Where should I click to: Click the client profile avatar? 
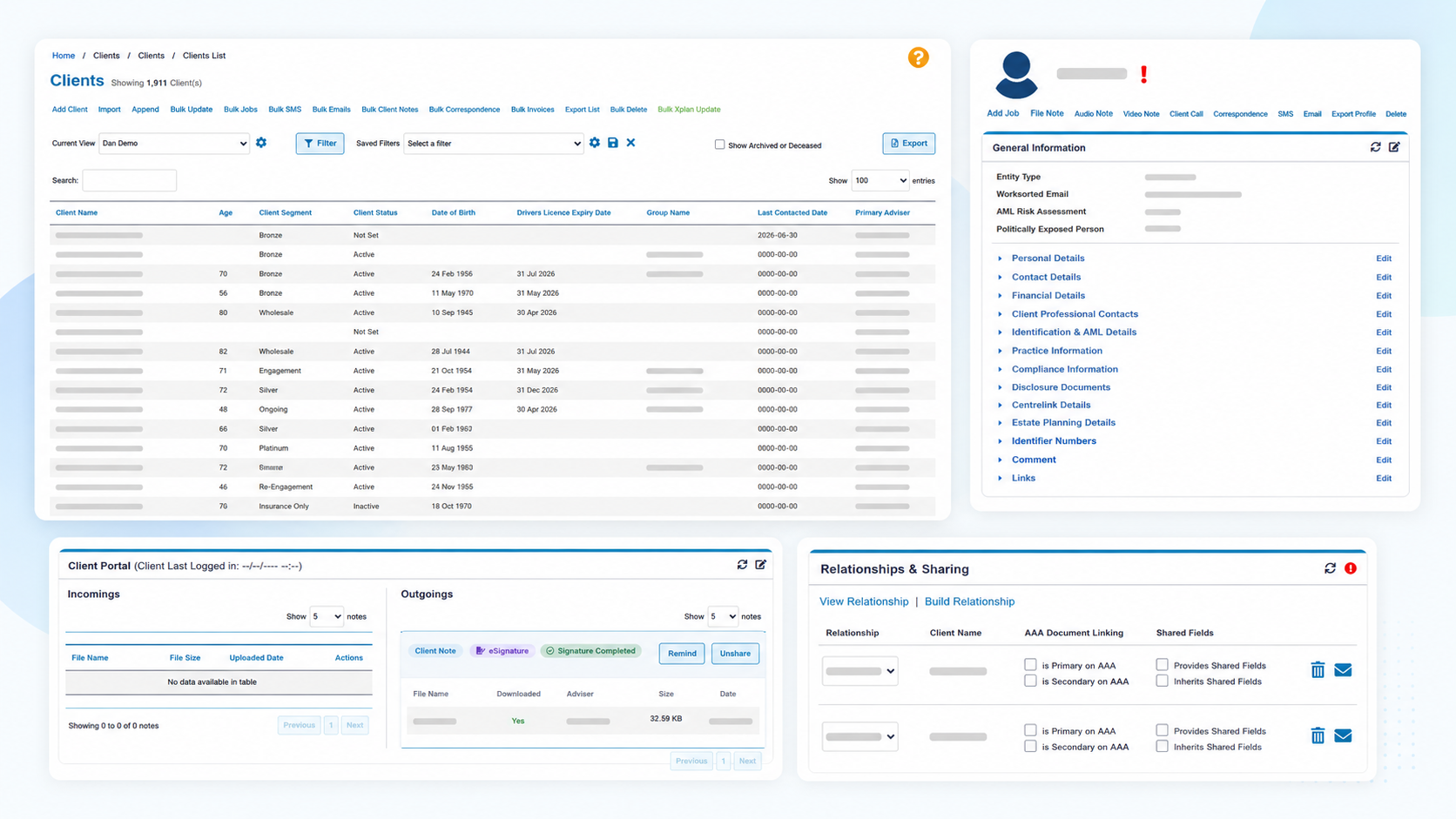coord(1016,75)
